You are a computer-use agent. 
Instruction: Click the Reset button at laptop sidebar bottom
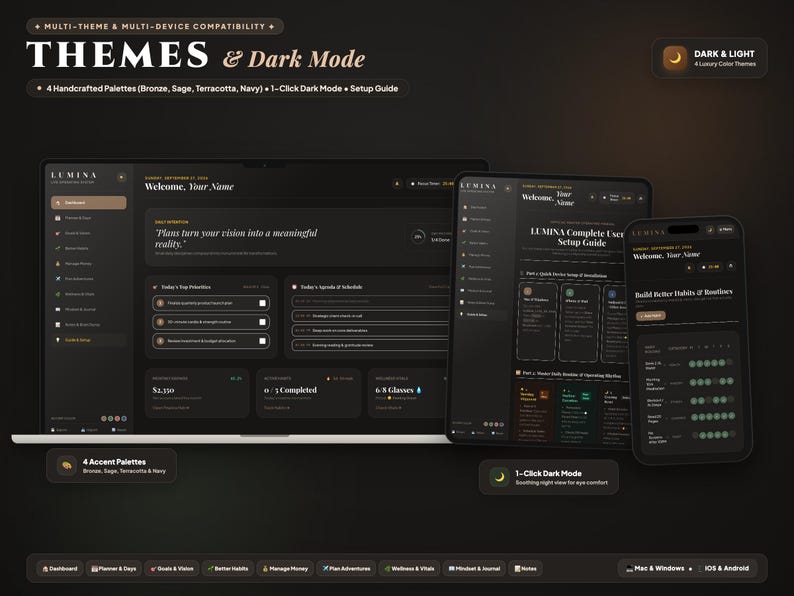119,429
